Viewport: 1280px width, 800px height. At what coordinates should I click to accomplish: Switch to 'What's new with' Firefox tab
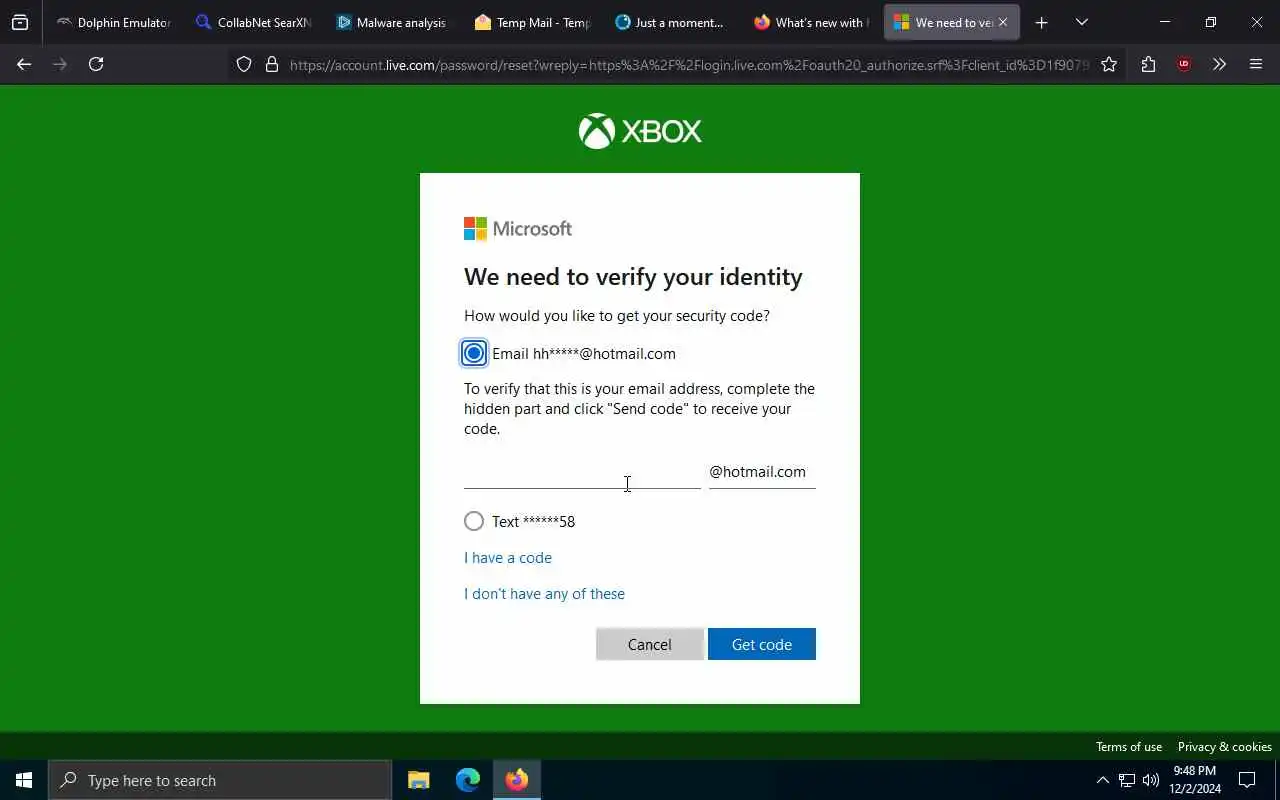click(811, 22)
